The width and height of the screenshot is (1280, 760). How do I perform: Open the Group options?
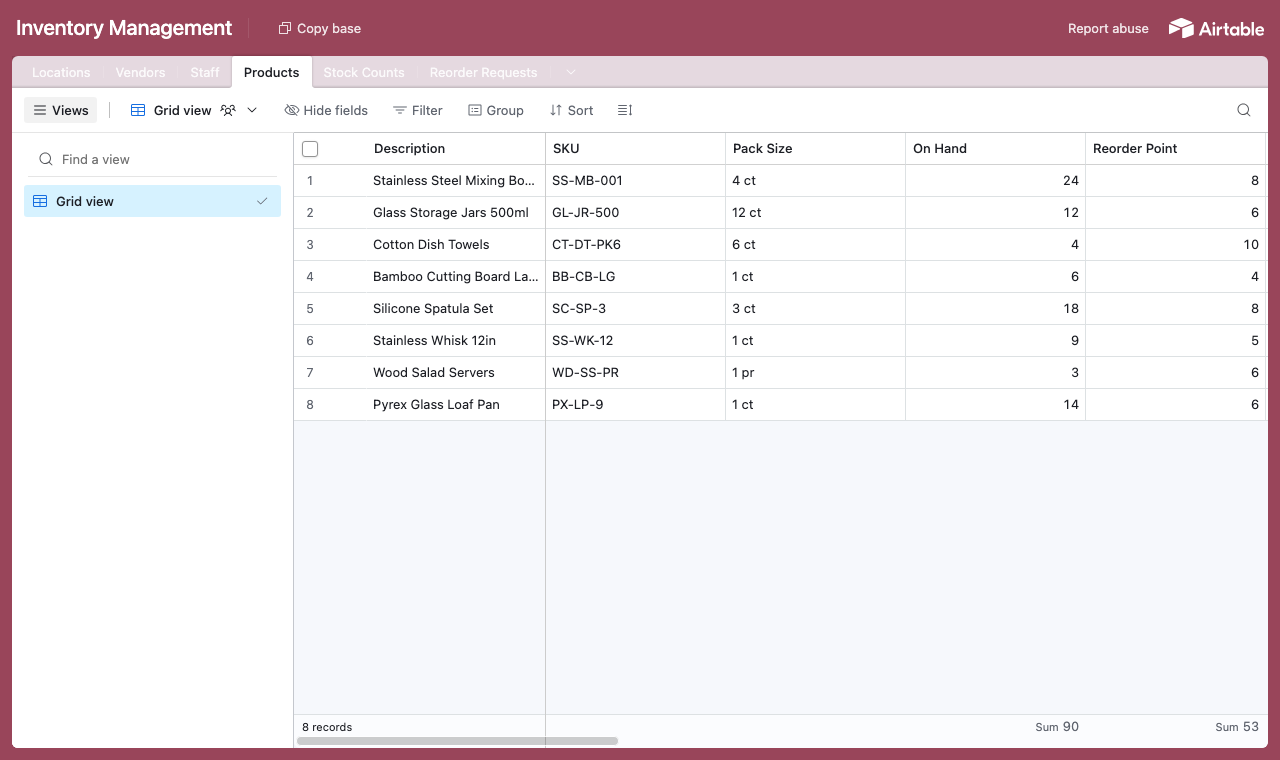[x=496, y=110]
